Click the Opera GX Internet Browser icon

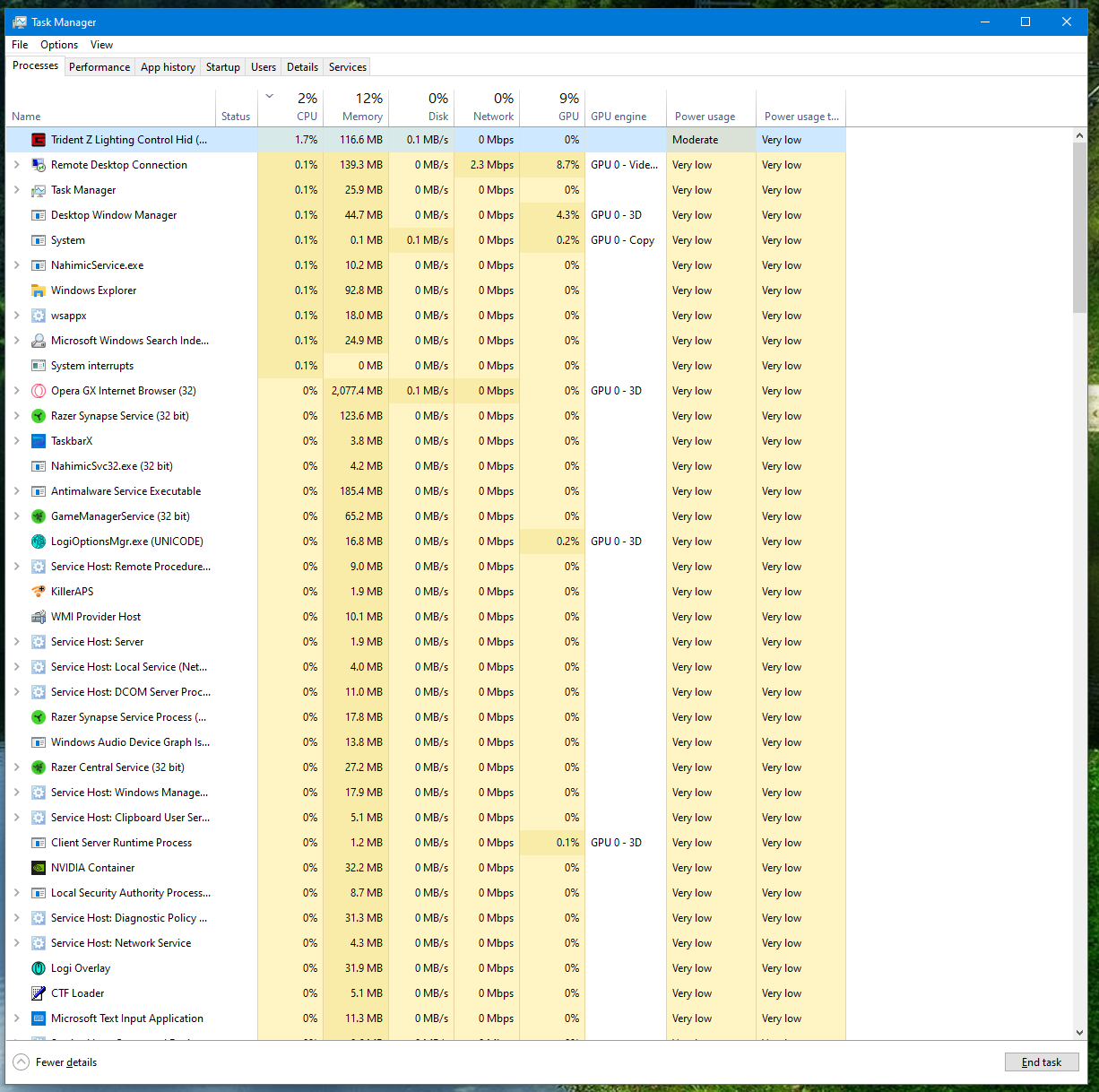tap(39, 391)
